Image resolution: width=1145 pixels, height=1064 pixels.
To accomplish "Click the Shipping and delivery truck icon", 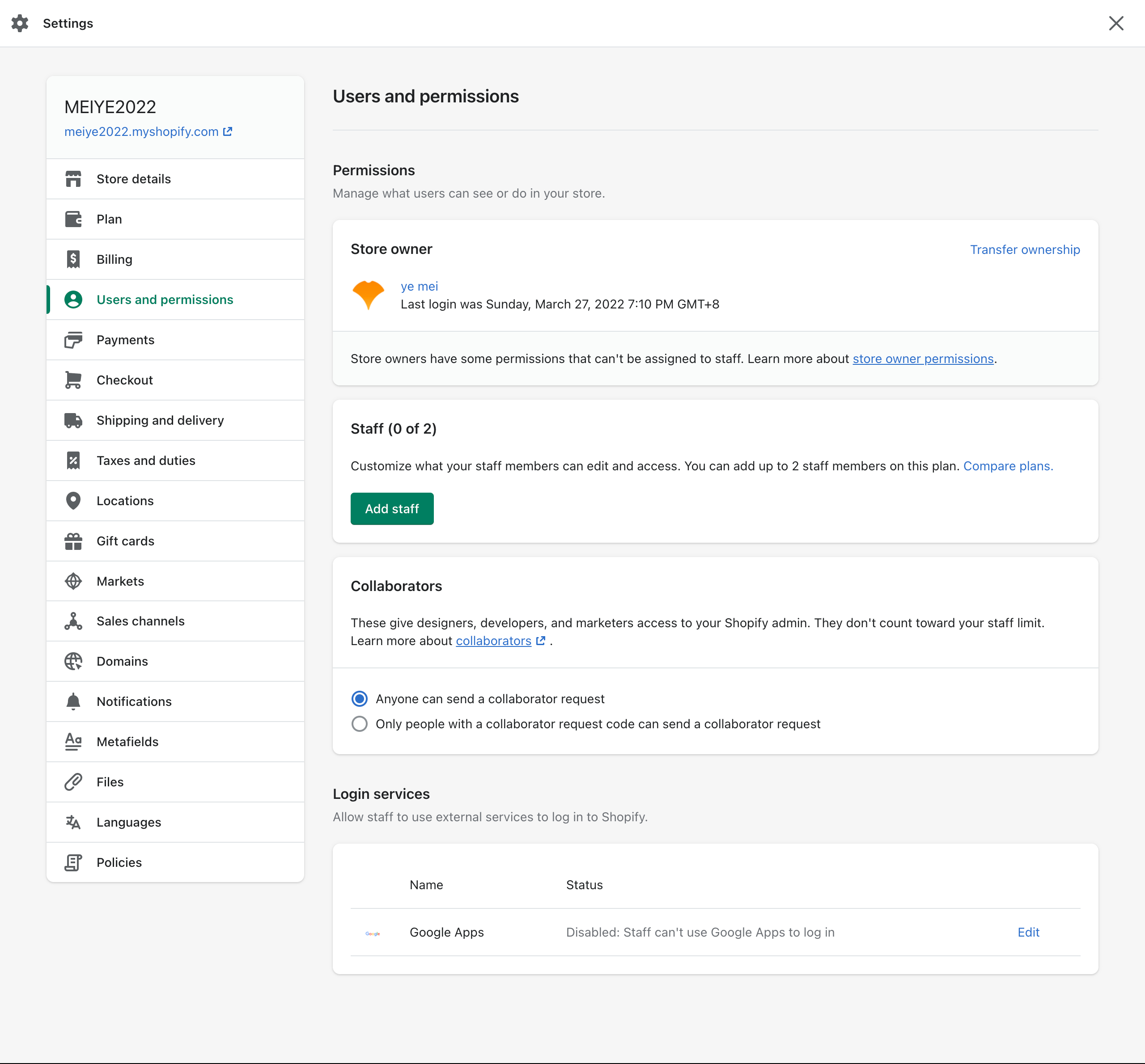I will pos(73,421).
